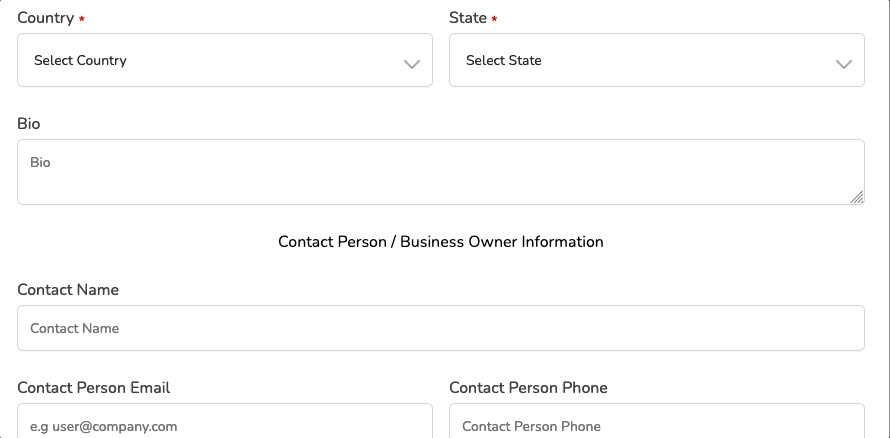Open the Select Country dropdown
890x438 pixels.
tap(224, 60)
